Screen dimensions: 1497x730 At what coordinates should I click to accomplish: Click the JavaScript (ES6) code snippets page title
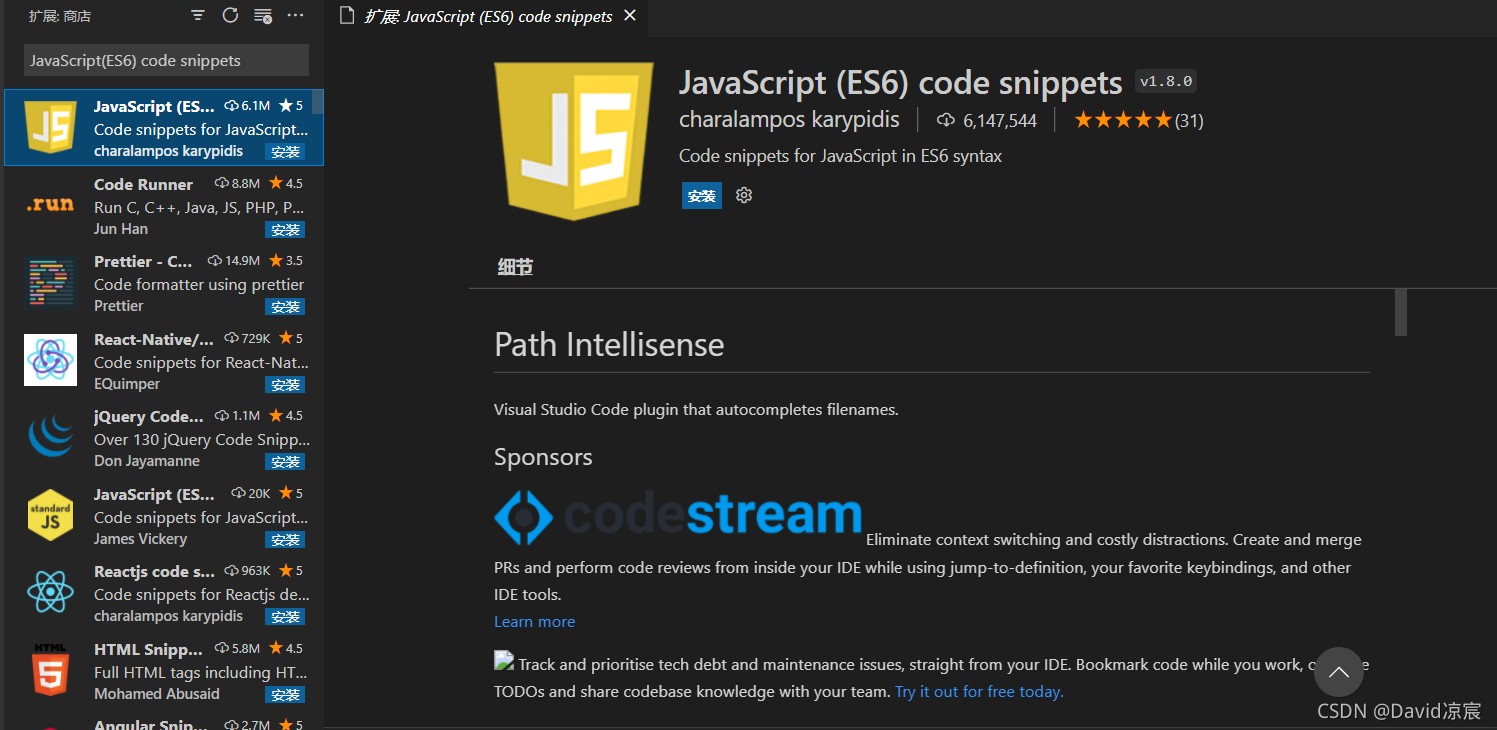pos(901,82)
